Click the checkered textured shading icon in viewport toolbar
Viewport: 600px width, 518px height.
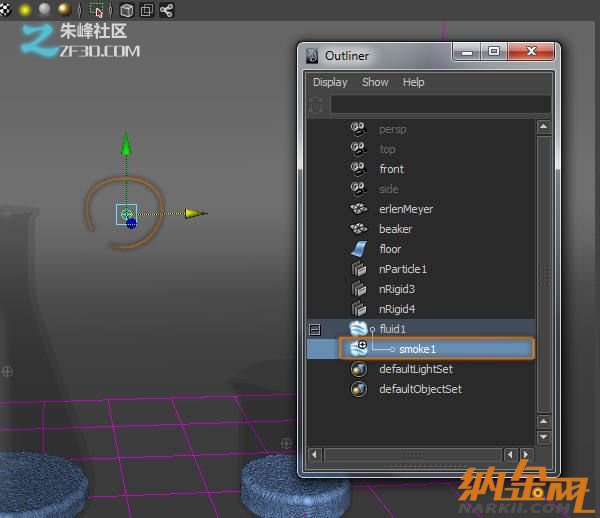(5, 10)
